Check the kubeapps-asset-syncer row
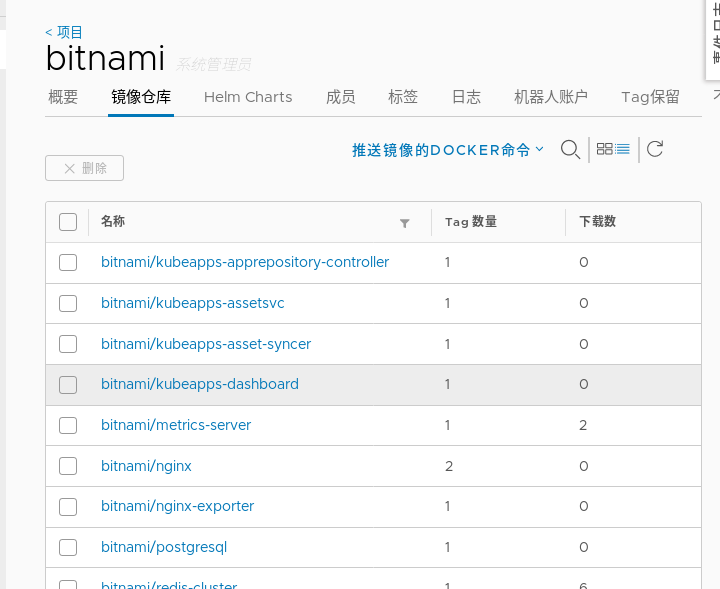 tap(68, 344)
